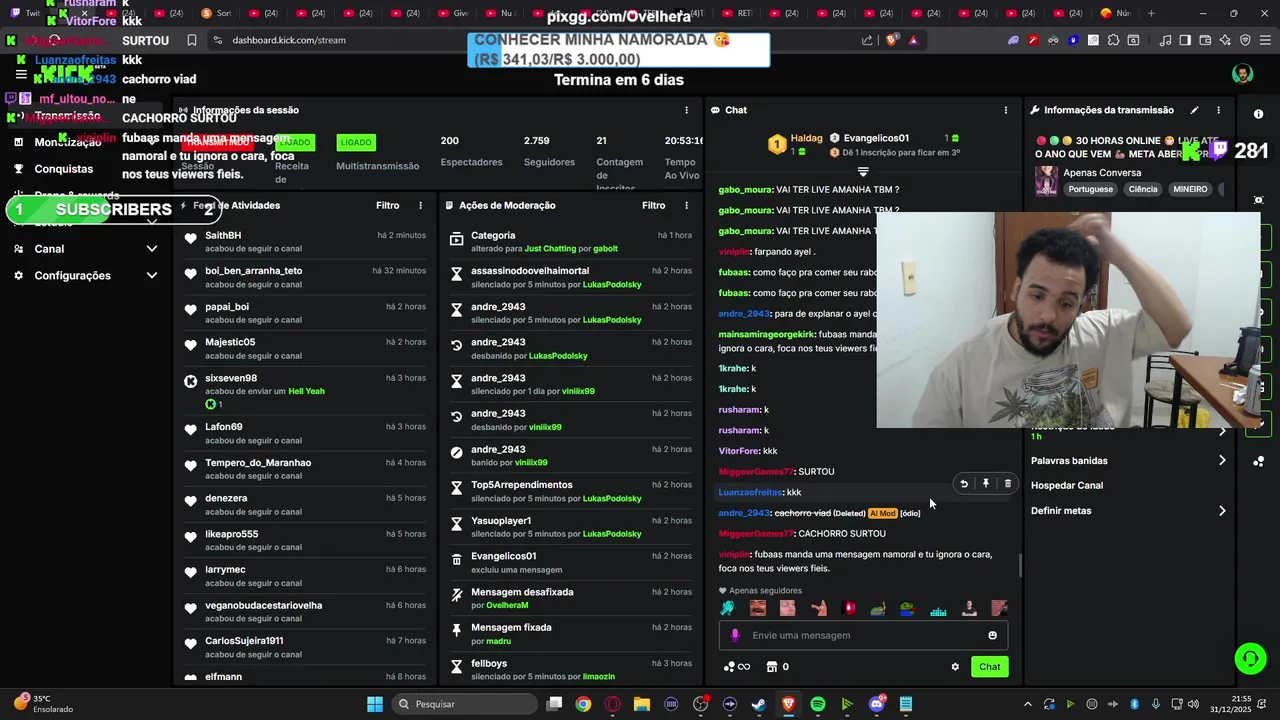
Task: Open Hospedar Canal option
Action: pos(1067,485)
